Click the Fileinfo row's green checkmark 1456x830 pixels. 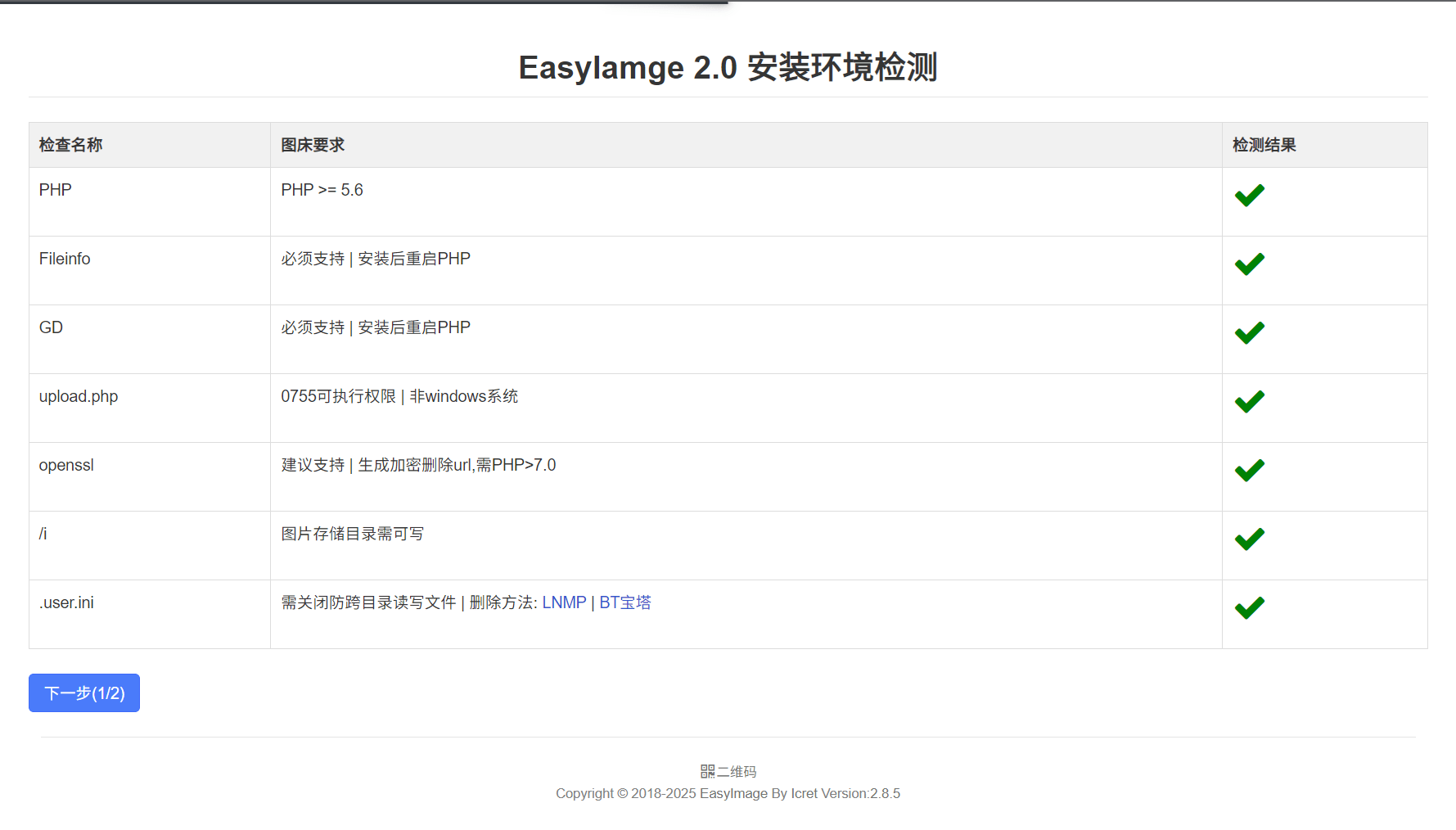1249,264
